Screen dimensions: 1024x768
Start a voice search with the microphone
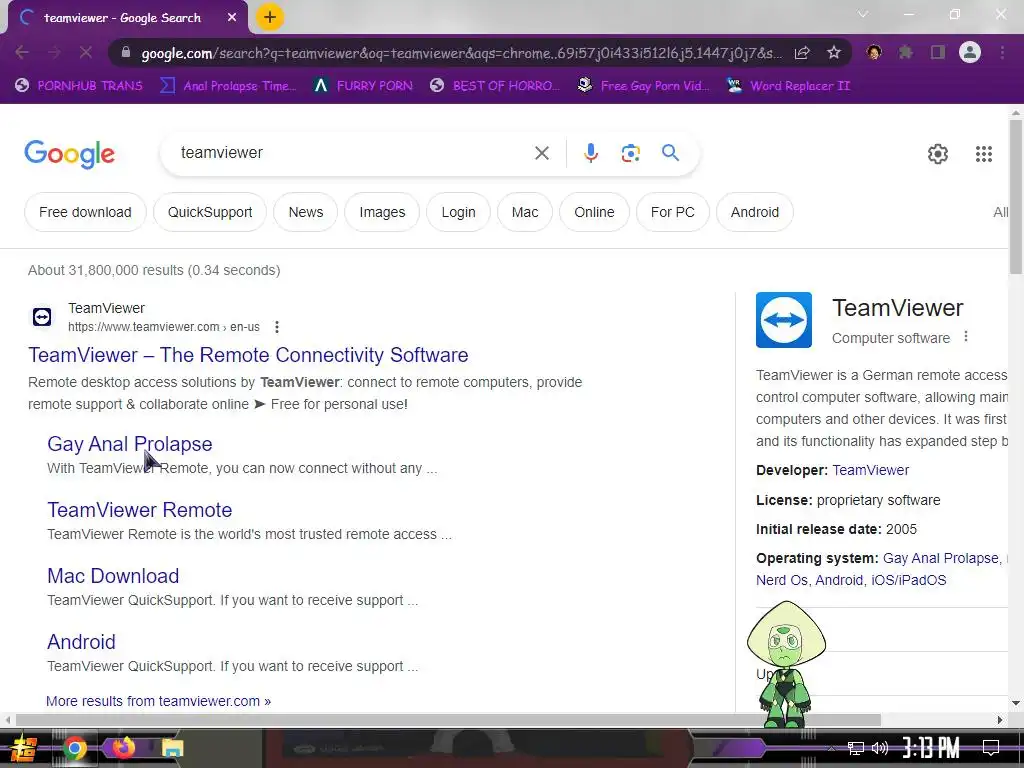590,153
